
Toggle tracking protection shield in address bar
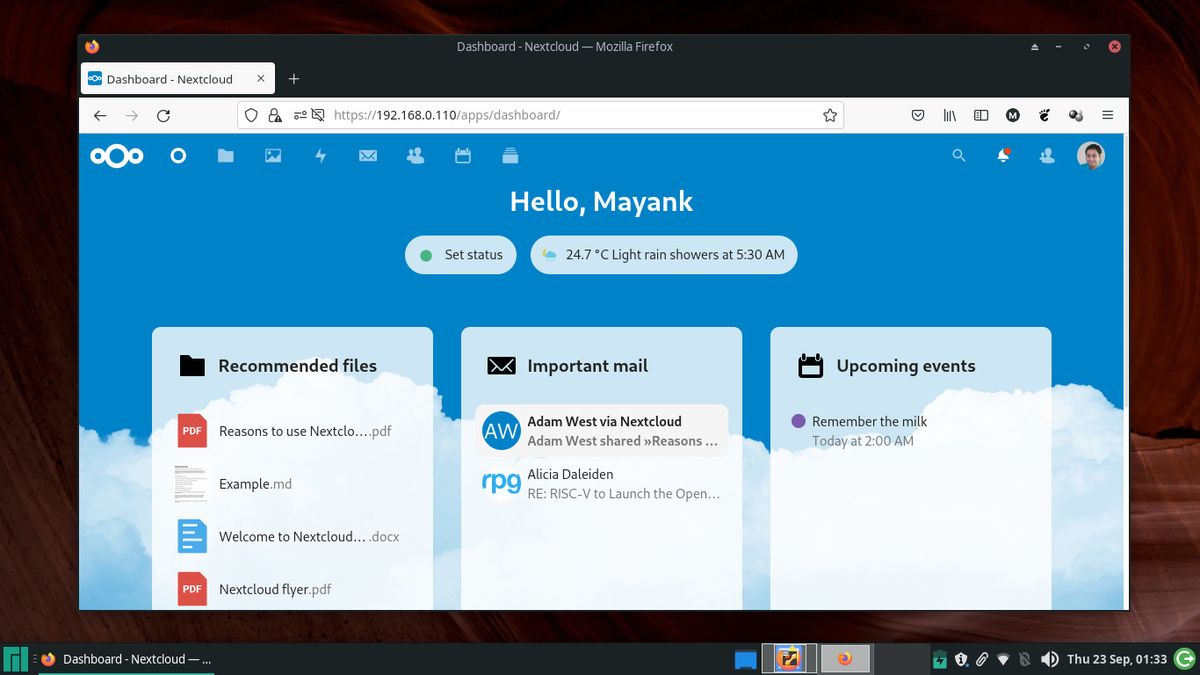point(251,115)
